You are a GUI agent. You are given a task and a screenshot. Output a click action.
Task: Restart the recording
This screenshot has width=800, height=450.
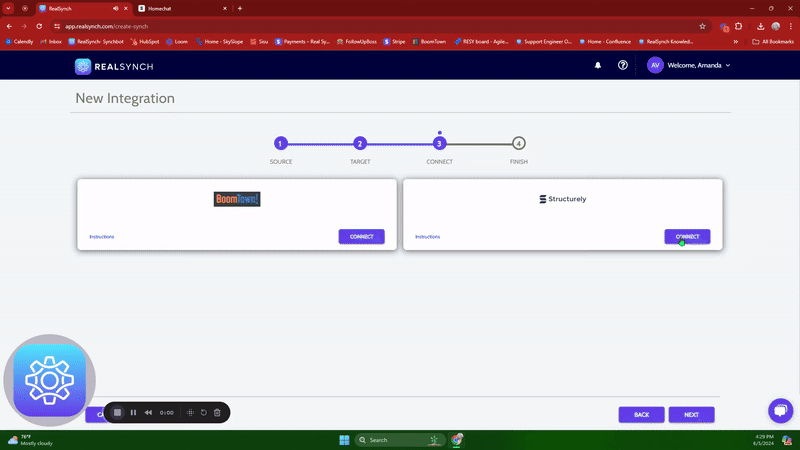204,413
